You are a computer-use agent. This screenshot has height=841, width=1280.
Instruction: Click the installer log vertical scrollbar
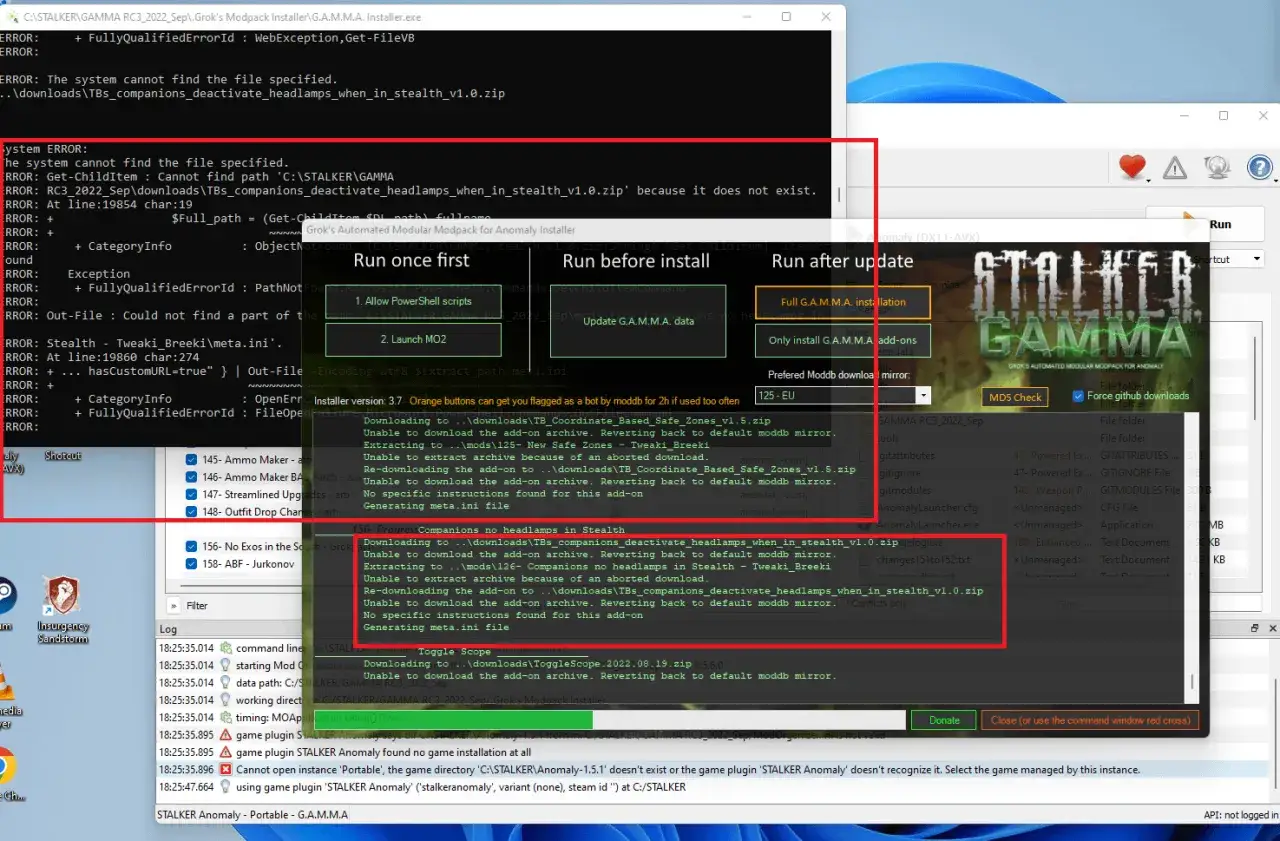click(x=1190, y=560)
